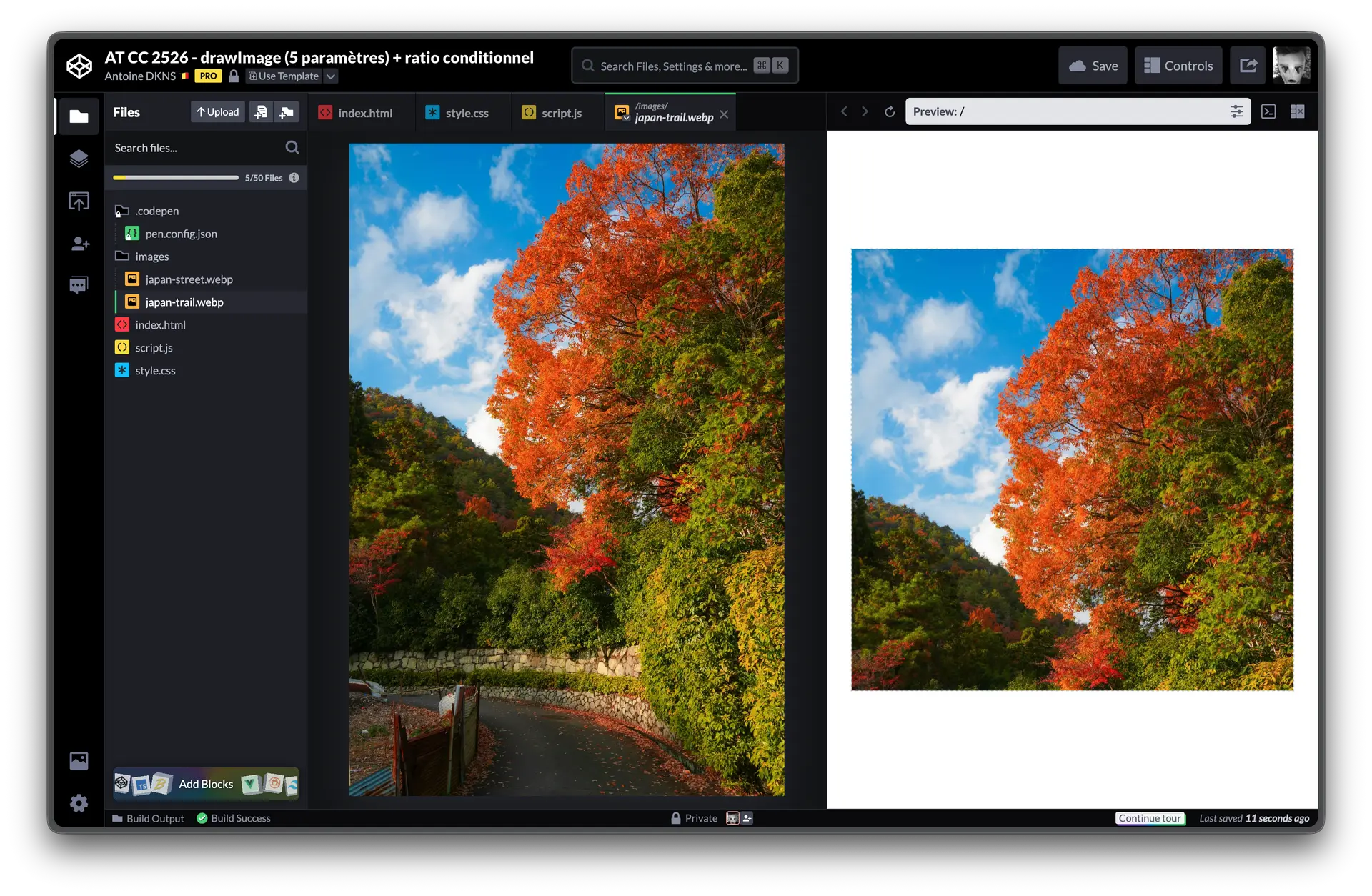The height and width of the screenshot is (896, 1372).
Task: Click the Save button
Action: click(x=1093, y=66)
